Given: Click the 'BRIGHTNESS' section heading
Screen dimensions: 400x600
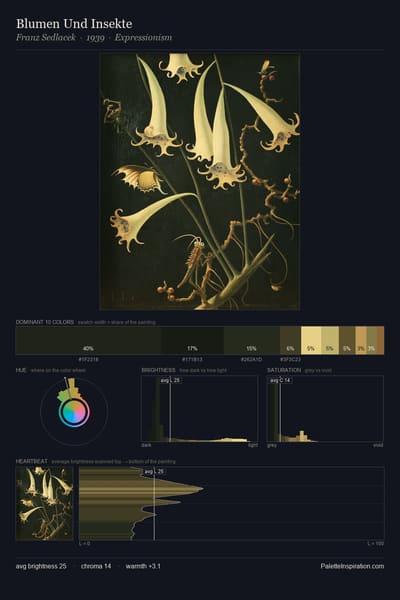Looking at the screenshot, I should pos(158,370).
